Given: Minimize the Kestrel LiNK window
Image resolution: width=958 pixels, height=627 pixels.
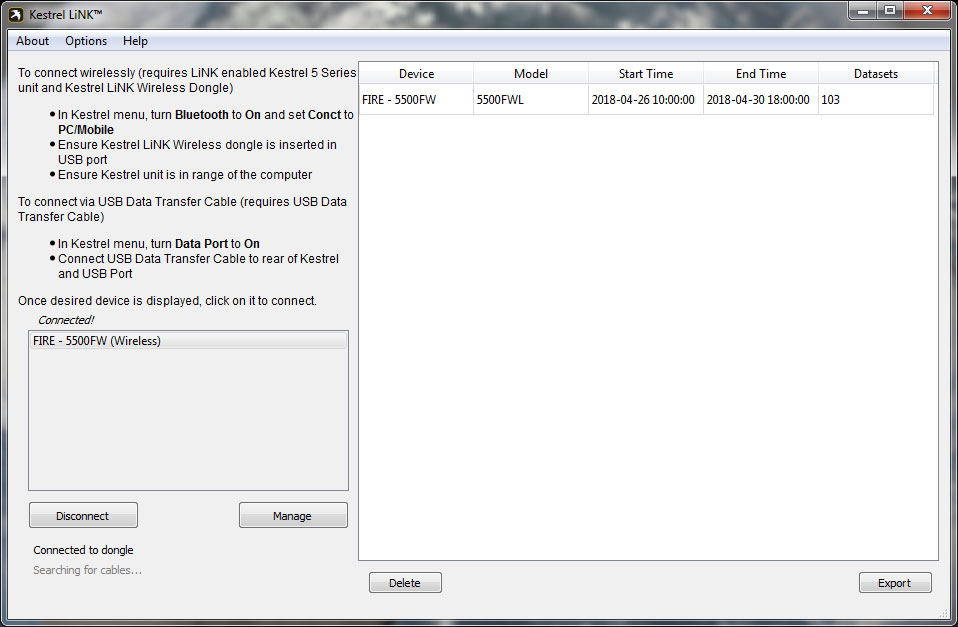Looking at the screenshot, I should (863, 10).
